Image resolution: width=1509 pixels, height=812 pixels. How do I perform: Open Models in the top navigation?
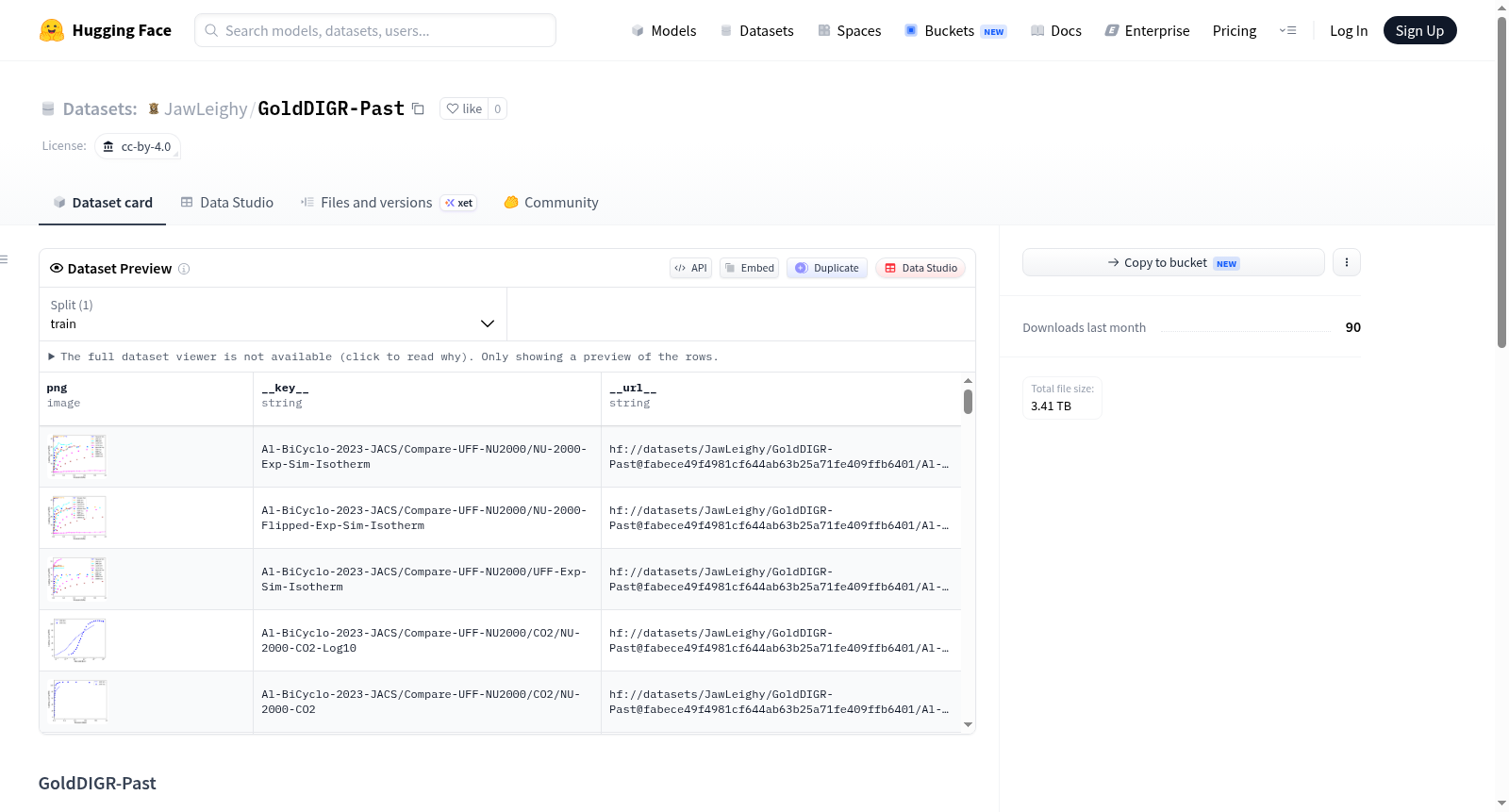664,30
